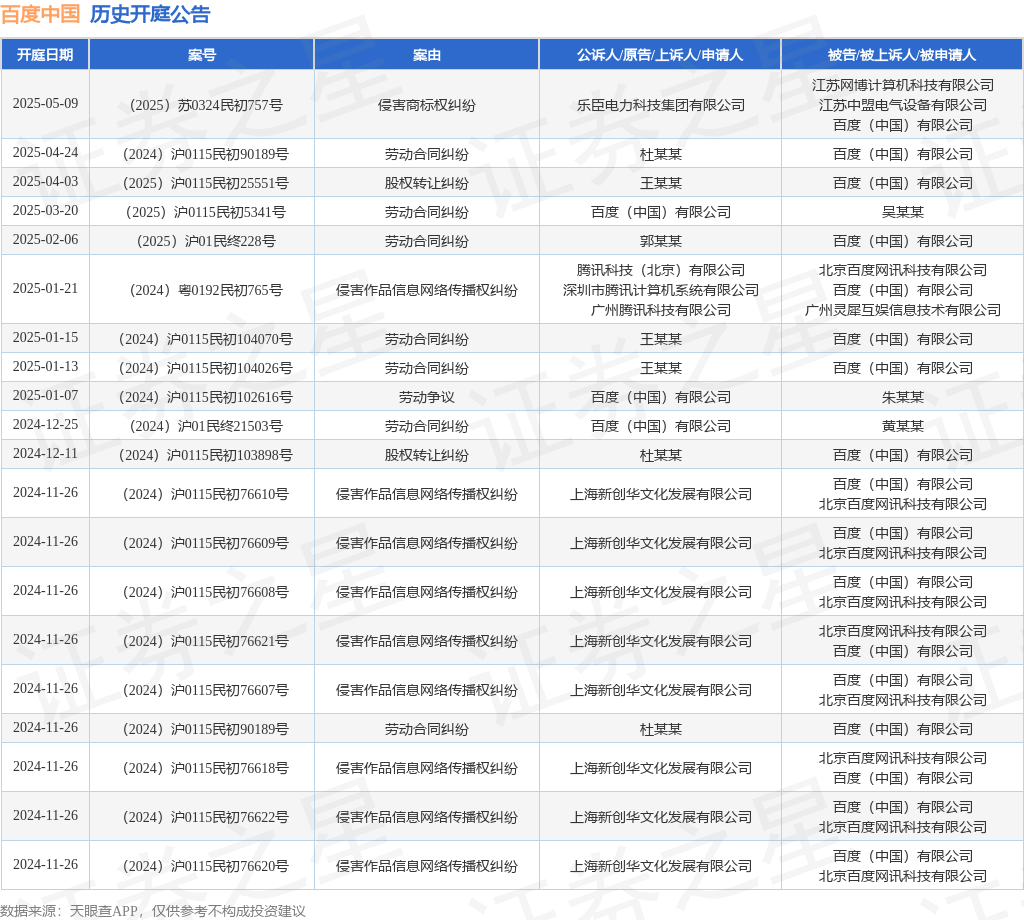The height and width of the screenshot is (920, 1024).
Task: Select the date 2025-04-24
Action: pyautogui.click(x=46, y=153)
